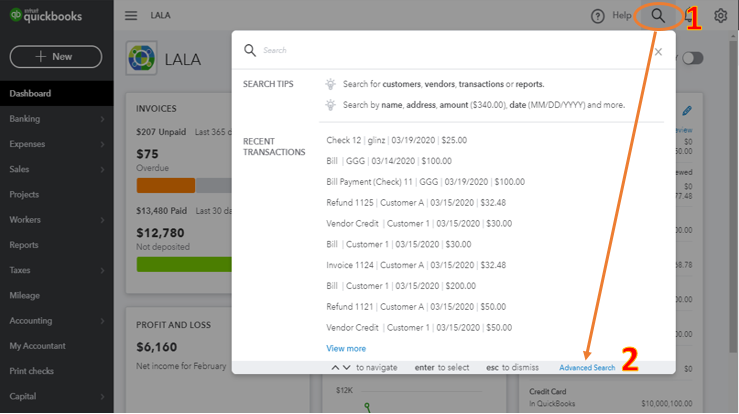Open Bill Customer 1 $200.00

point(401,286)
